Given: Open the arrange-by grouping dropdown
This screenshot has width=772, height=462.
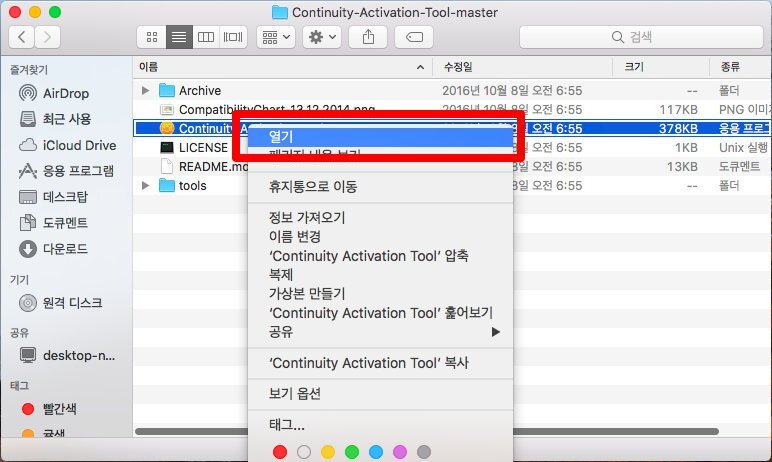Looking at the screenshot, I should pyautogui.click(x=276, y=37).
